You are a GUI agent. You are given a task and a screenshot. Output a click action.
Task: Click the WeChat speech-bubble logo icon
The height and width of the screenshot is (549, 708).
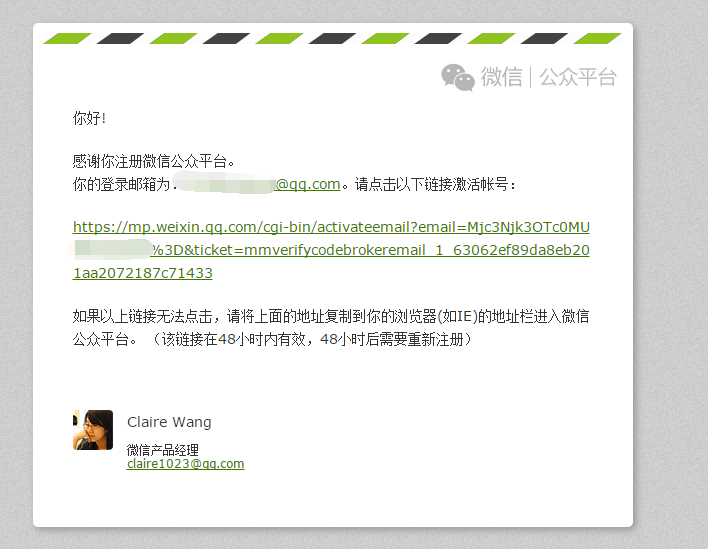(x=457, y=77)
